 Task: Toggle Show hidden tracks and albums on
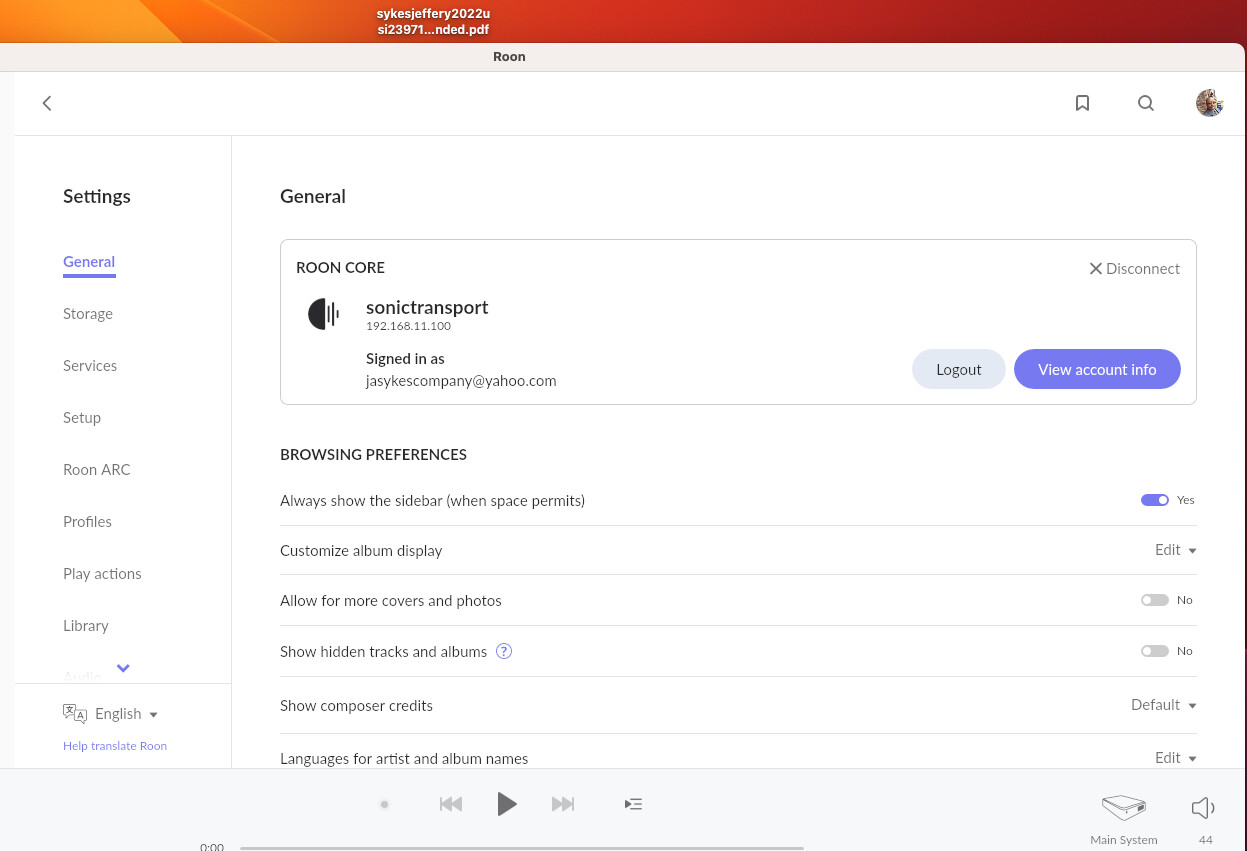pyautogui.click(x=1154, y=651)
